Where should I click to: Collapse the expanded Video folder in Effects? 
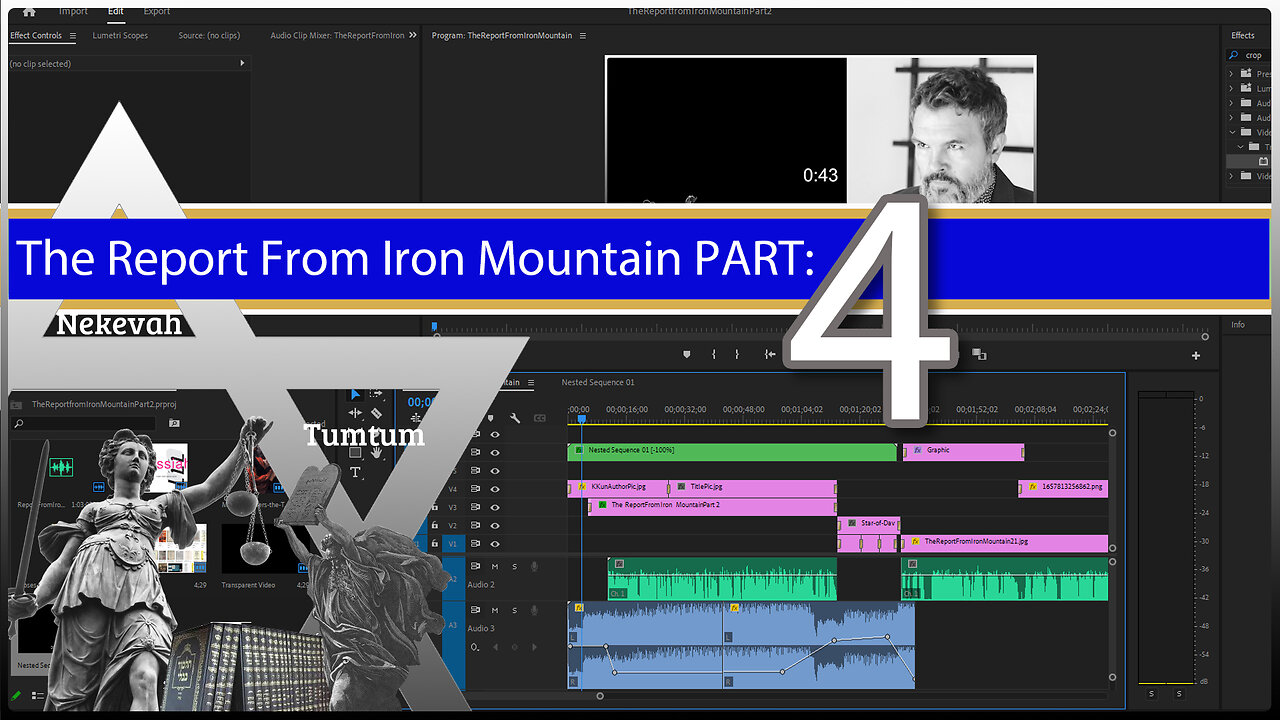[1232, 132]
